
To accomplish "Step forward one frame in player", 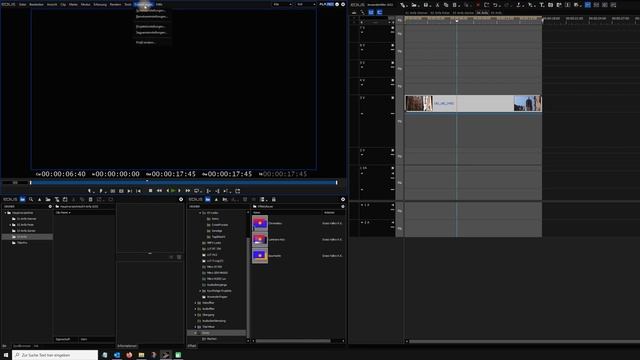I will pyautogui.click(x=179, y=191).
